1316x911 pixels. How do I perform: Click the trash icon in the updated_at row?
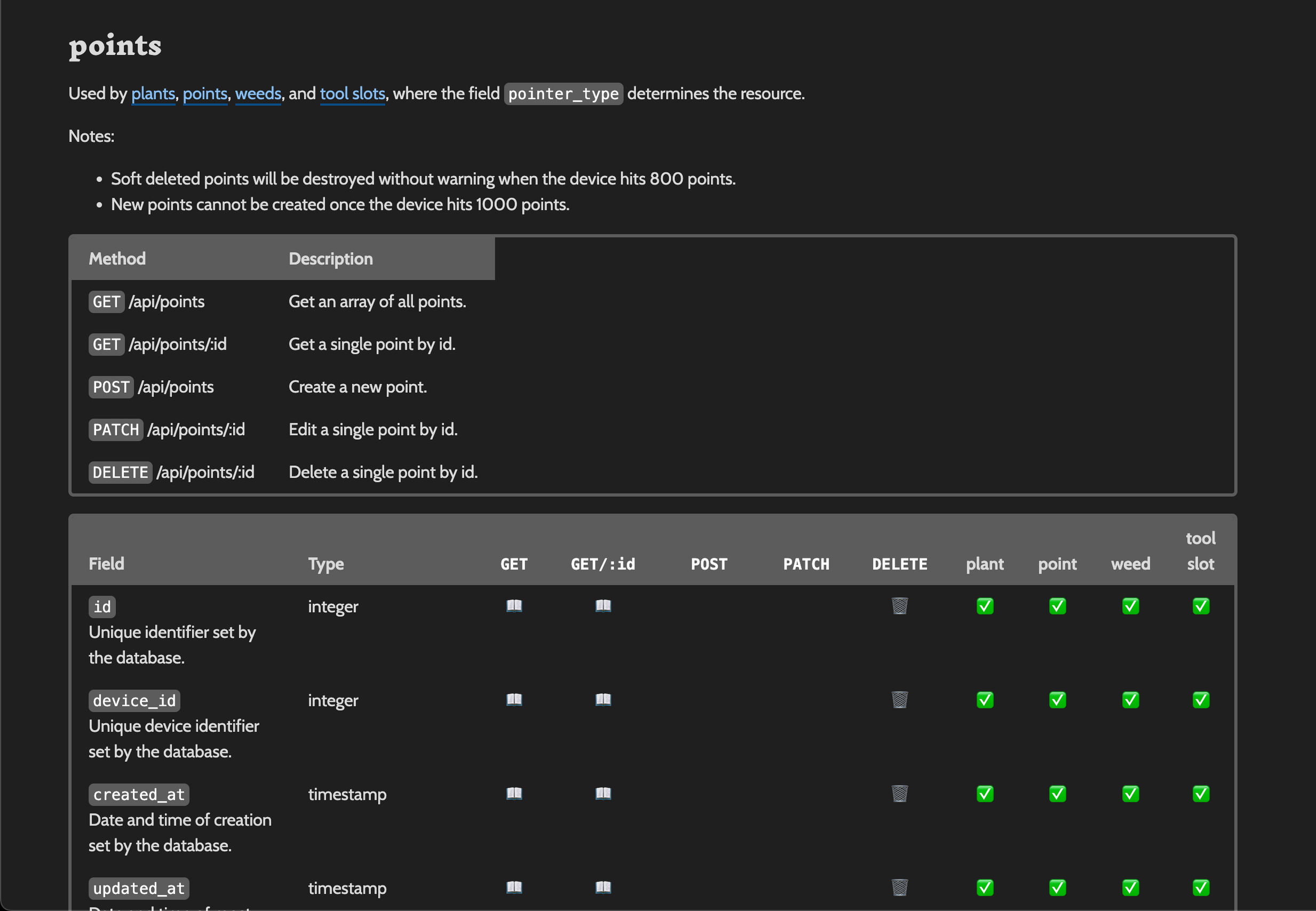(899, 888)
